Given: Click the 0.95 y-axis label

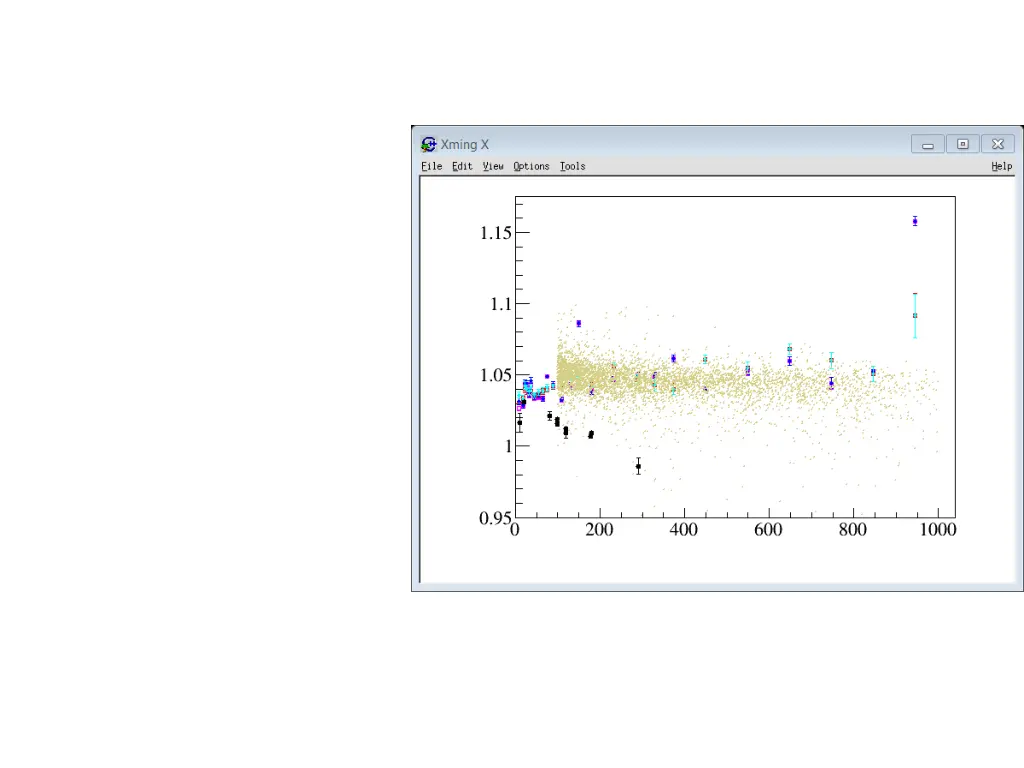Looking at the screenshot, I should click(x=495, y=518).
